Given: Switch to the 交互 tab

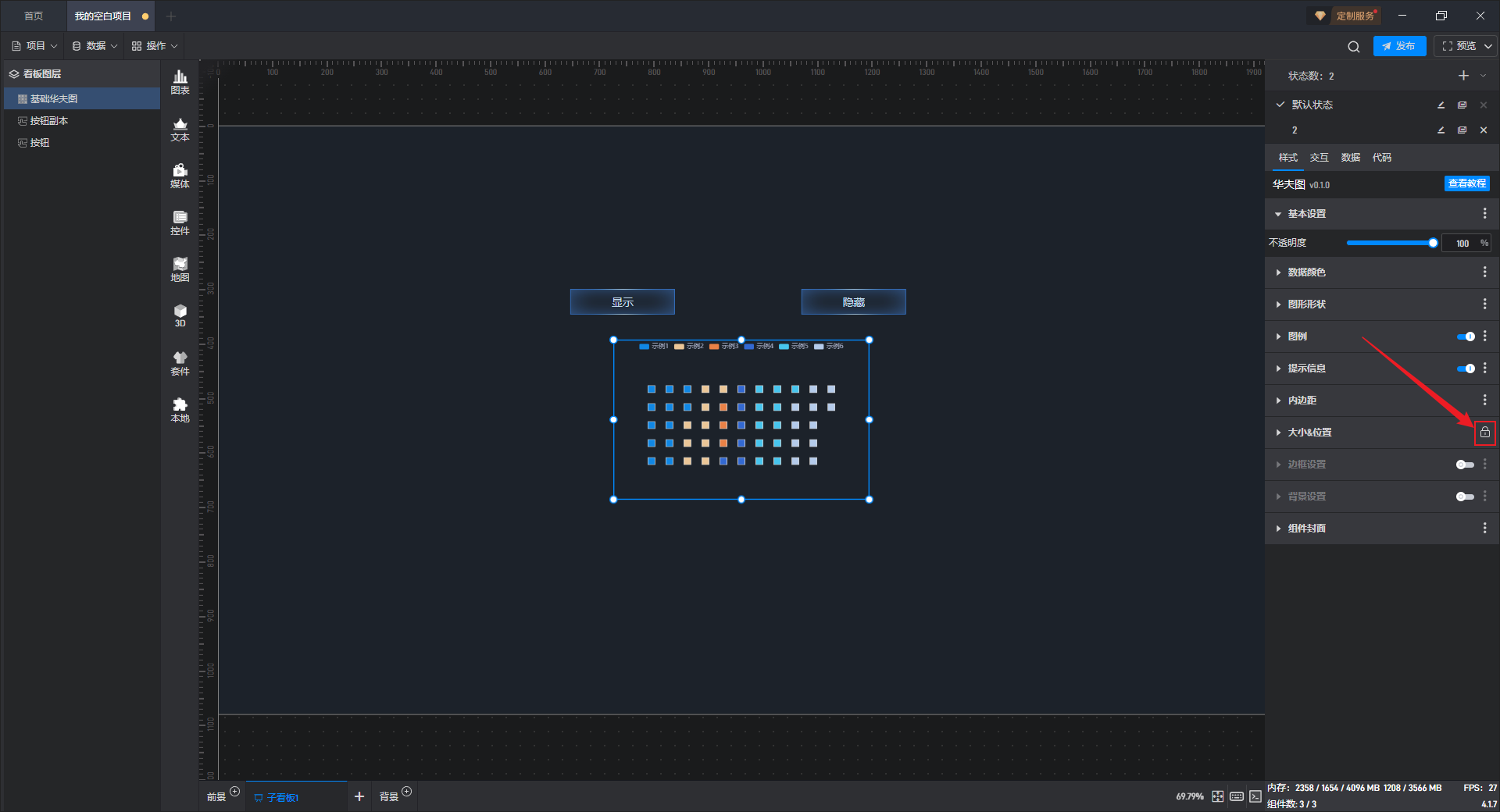Looking at the screenshot, I should point(1319,158).
